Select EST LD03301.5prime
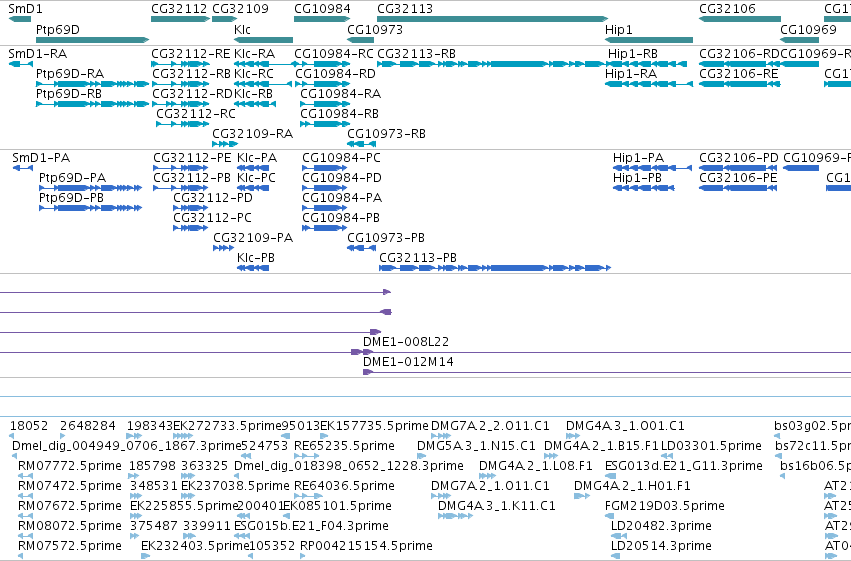 tap(712, 446)
